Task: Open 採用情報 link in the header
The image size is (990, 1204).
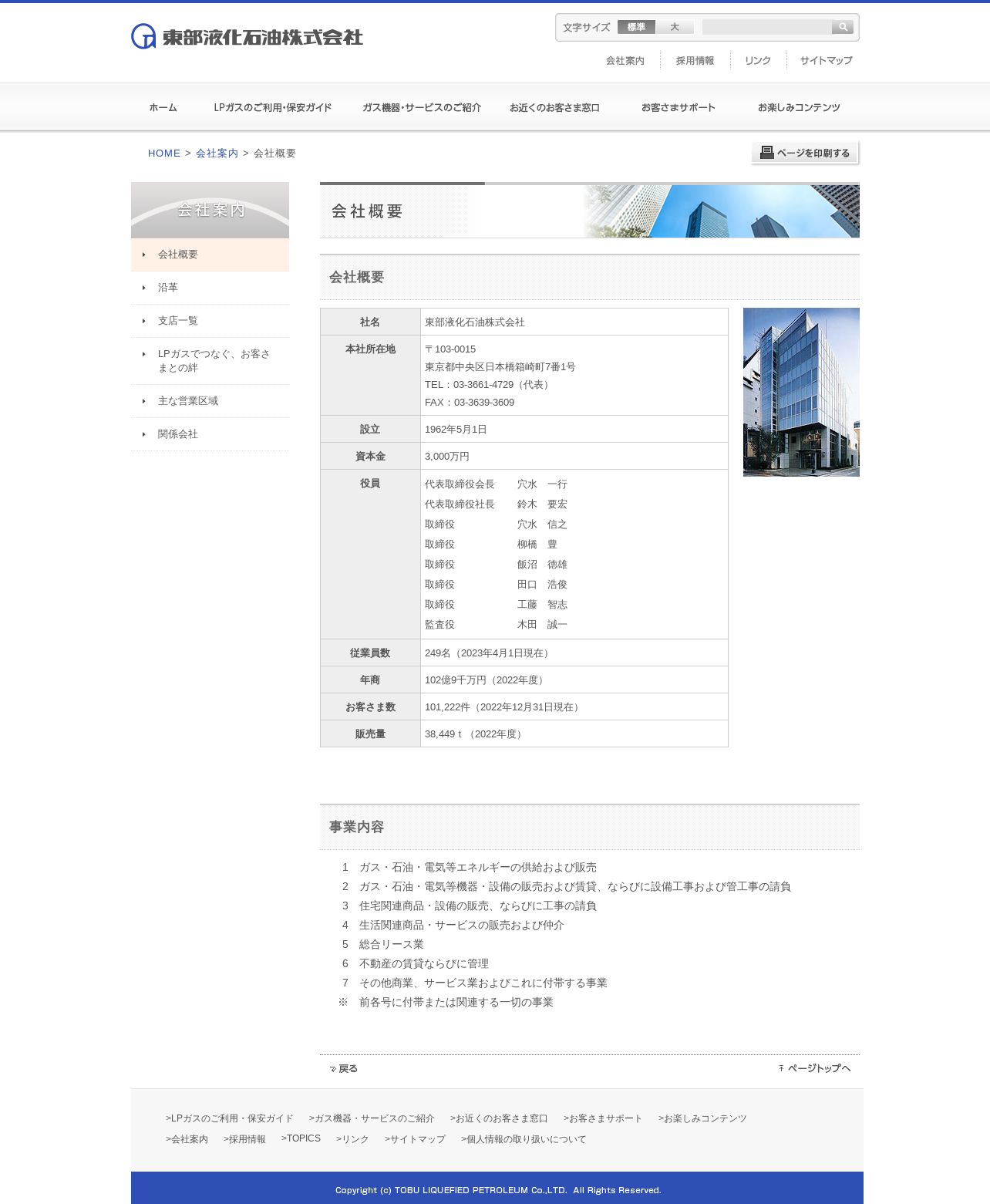Action: pos(695,60)
